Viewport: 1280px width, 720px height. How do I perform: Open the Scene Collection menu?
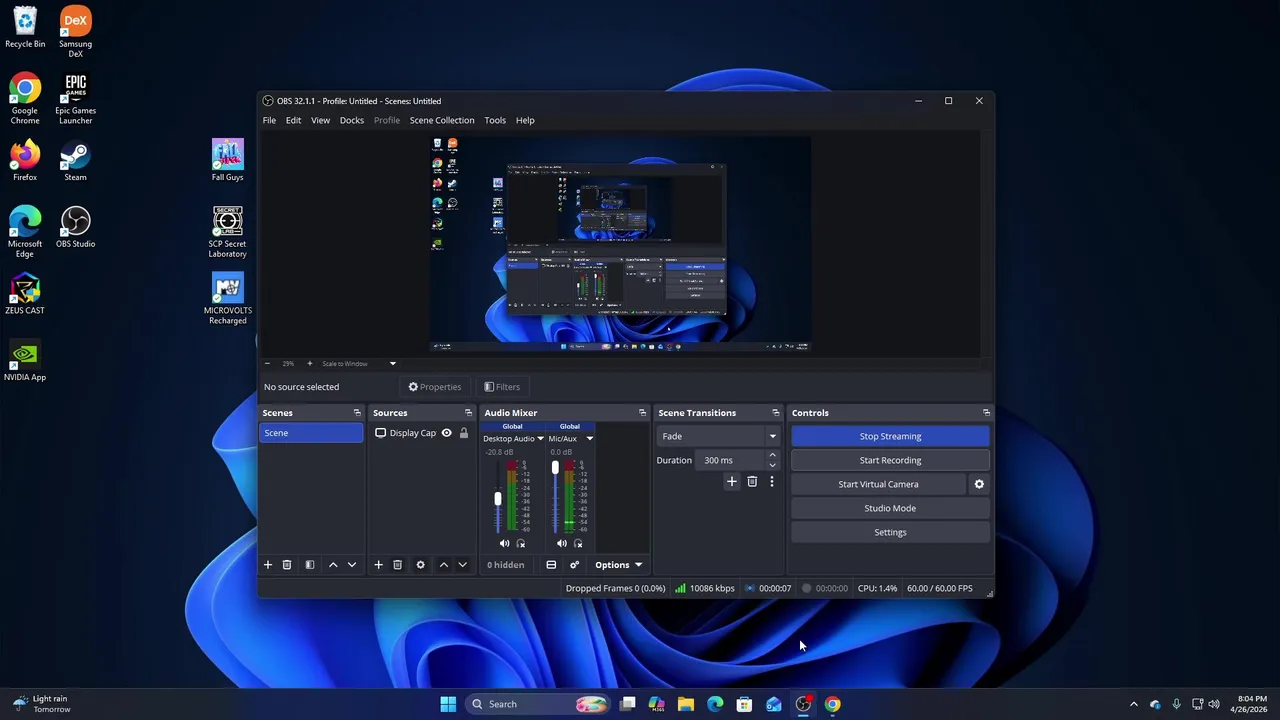[x=442, y=120]
